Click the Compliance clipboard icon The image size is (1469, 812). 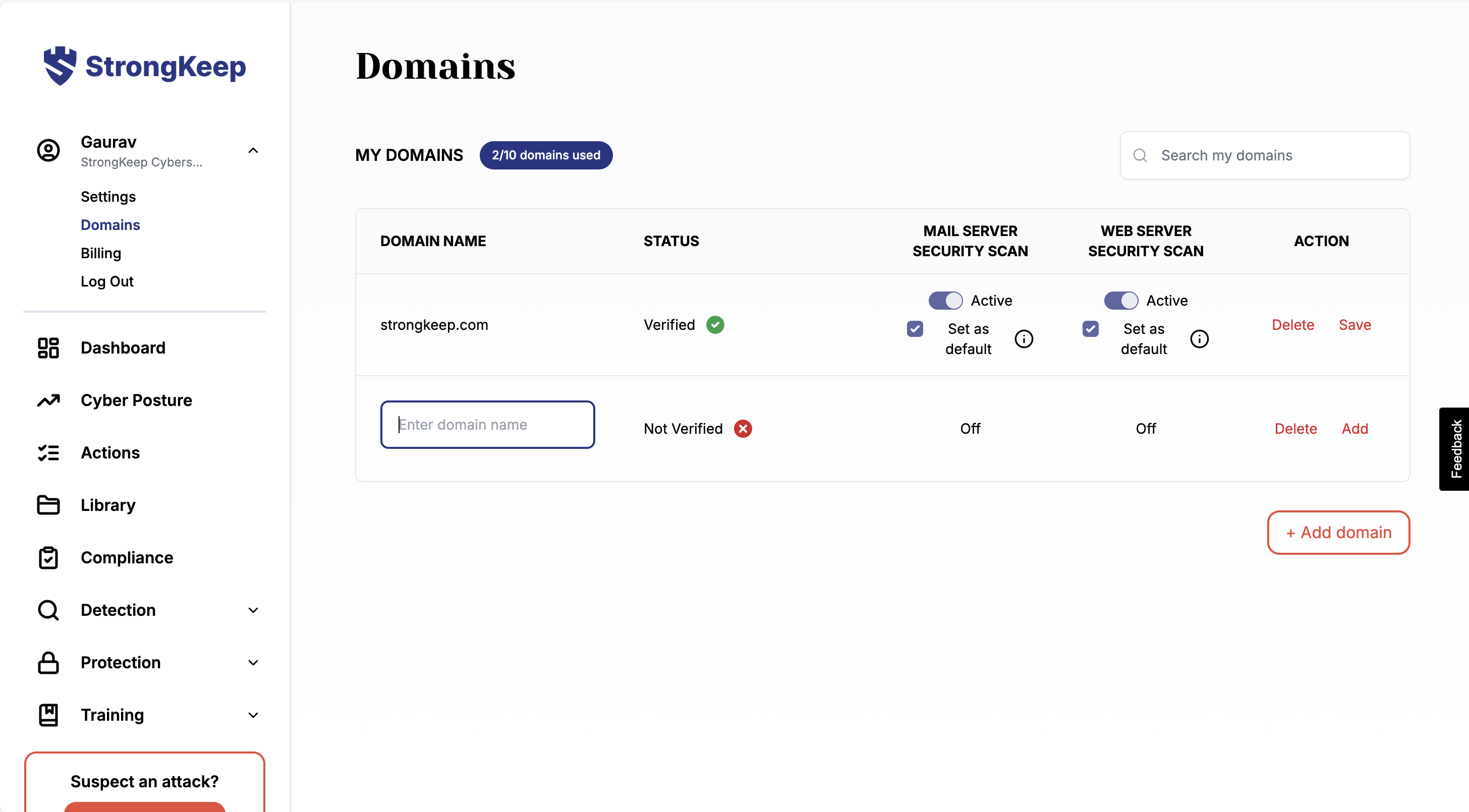(x=48, y=558)
